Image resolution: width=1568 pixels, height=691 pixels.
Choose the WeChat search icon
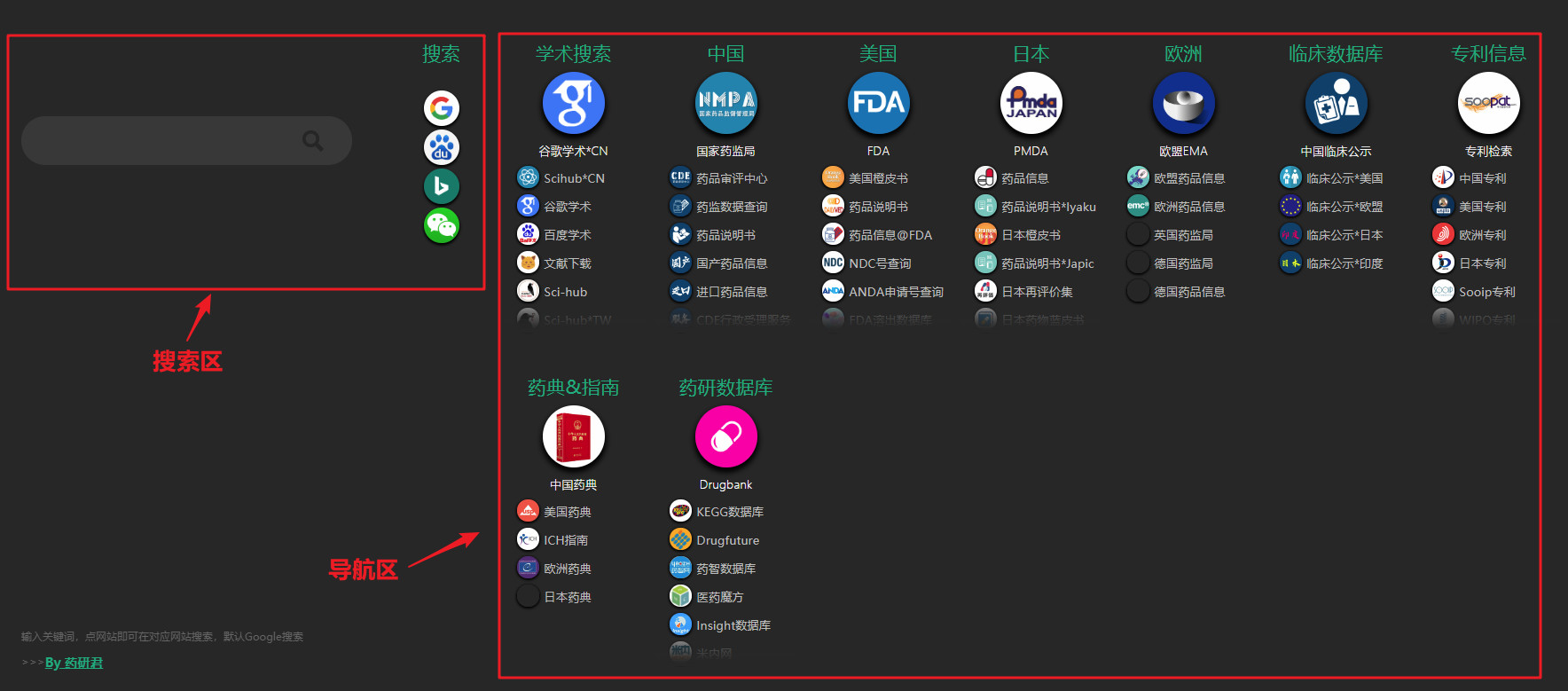point(441,225)
